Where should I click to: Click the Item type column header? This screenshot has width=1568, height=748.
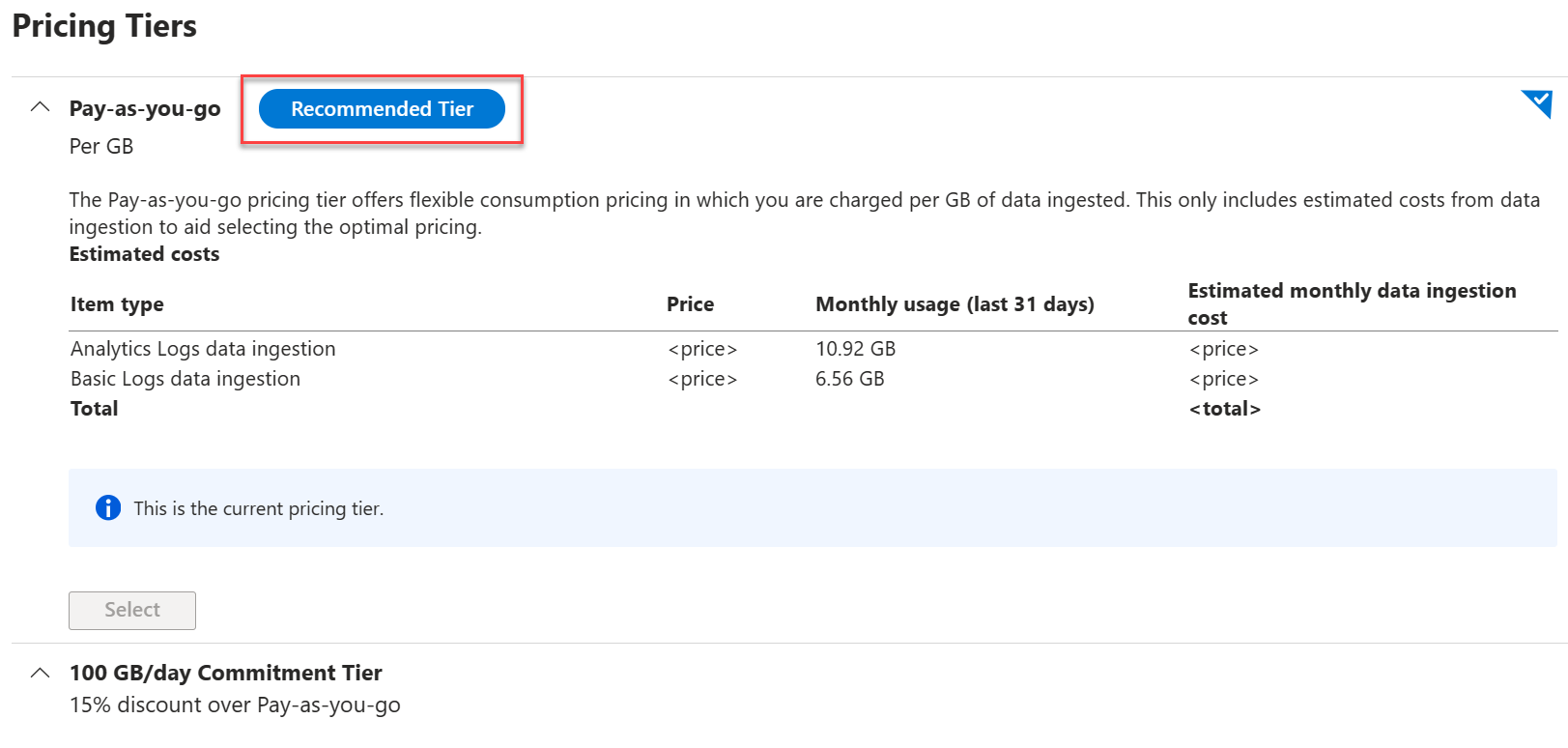coord(117,304)
